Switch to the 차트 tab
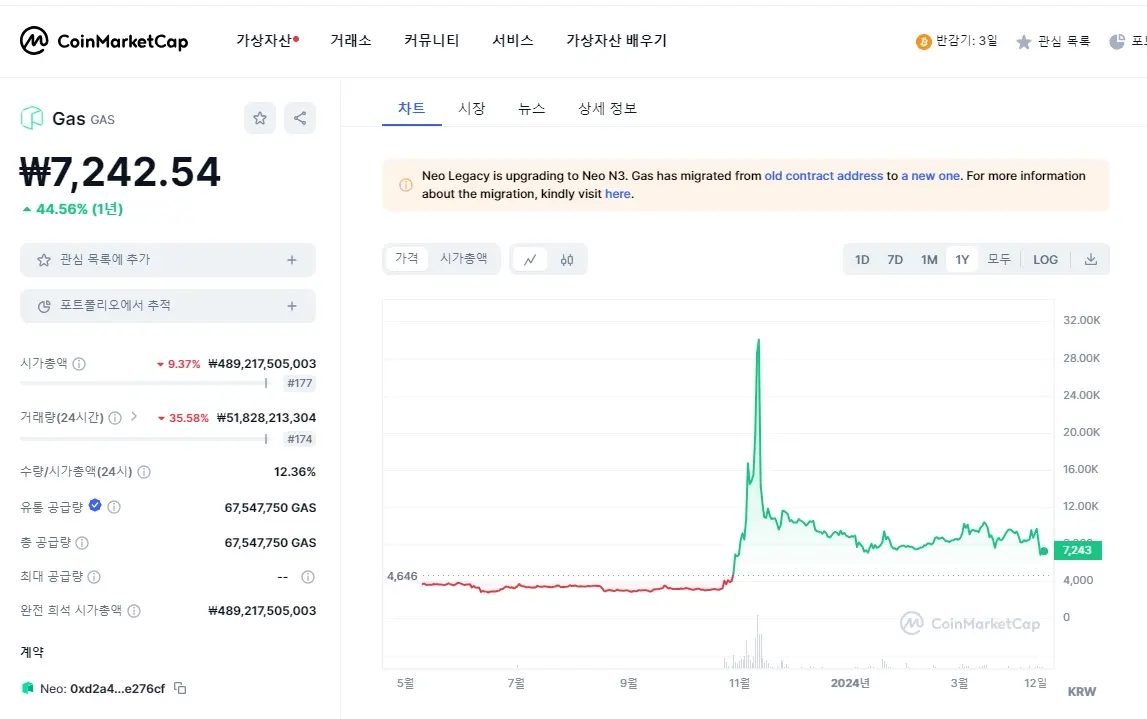The height and width of the screenshot is (719, 1147). 411,108
